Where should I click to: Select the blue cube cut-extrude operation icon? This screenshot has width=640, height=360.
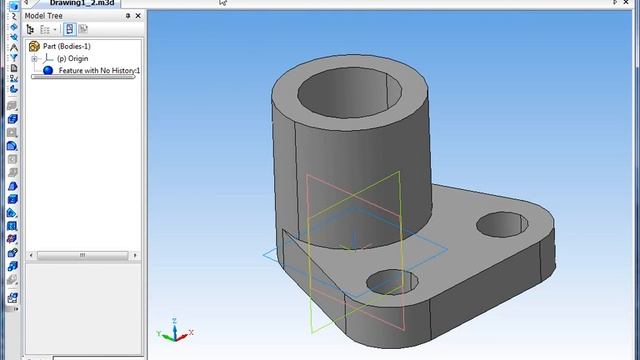12,119
